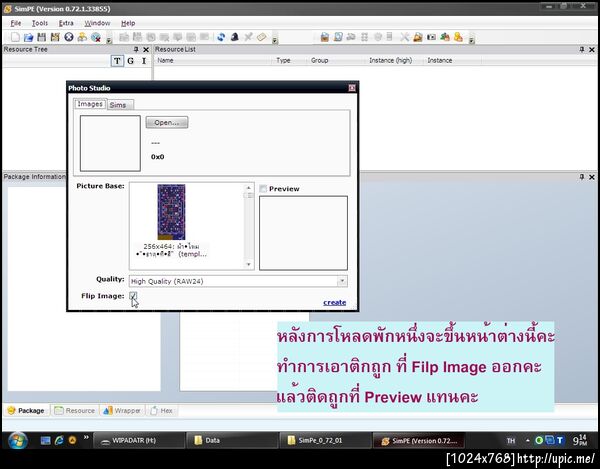Click the crossed wrench tools icon in right toolbar
The image size is (600, 469).
[x=404, y=37]
